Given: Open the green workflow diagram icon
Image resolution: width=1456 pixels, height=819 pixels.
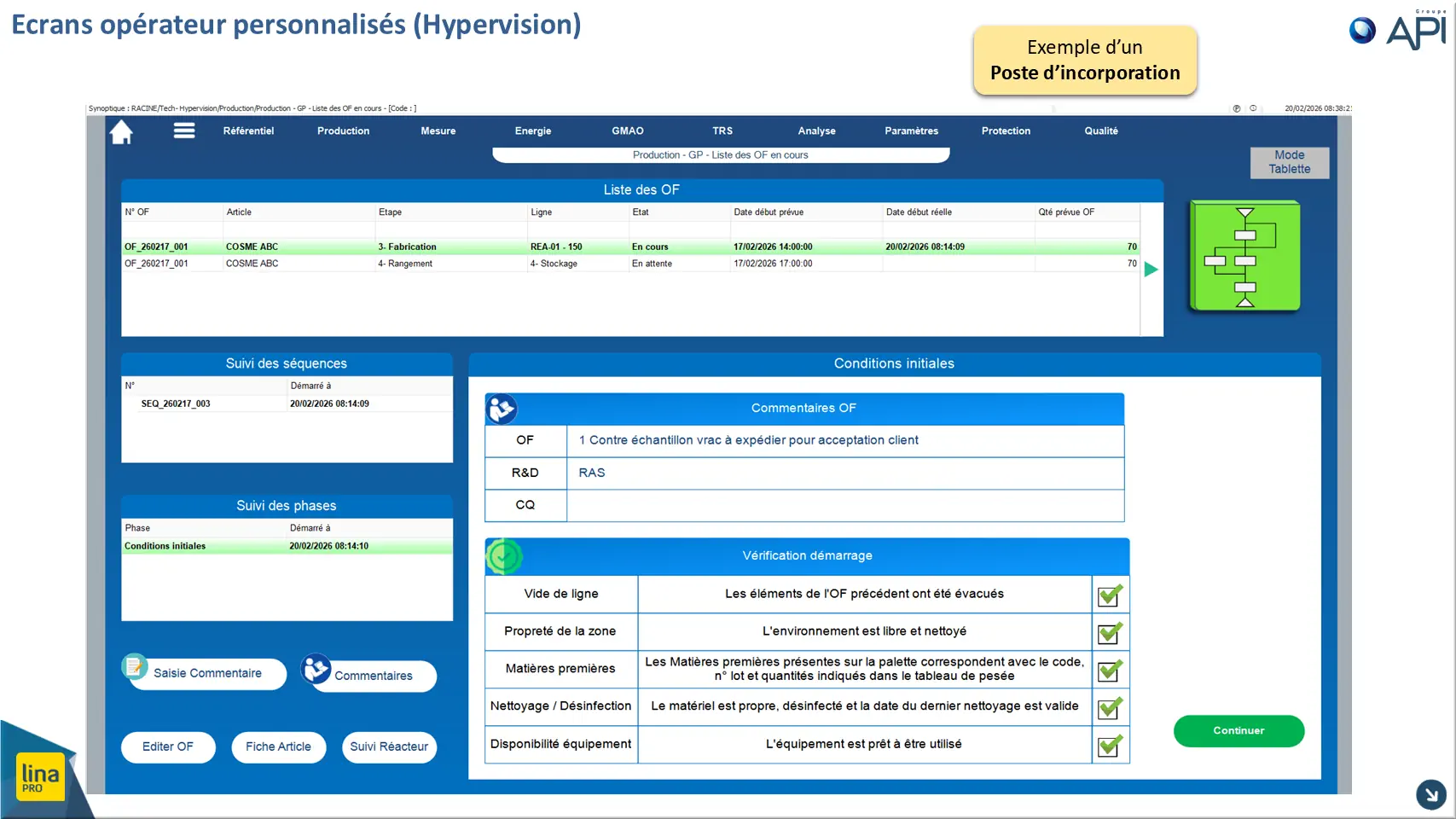Looking at the screenshot, I should tap(1245, 256).
